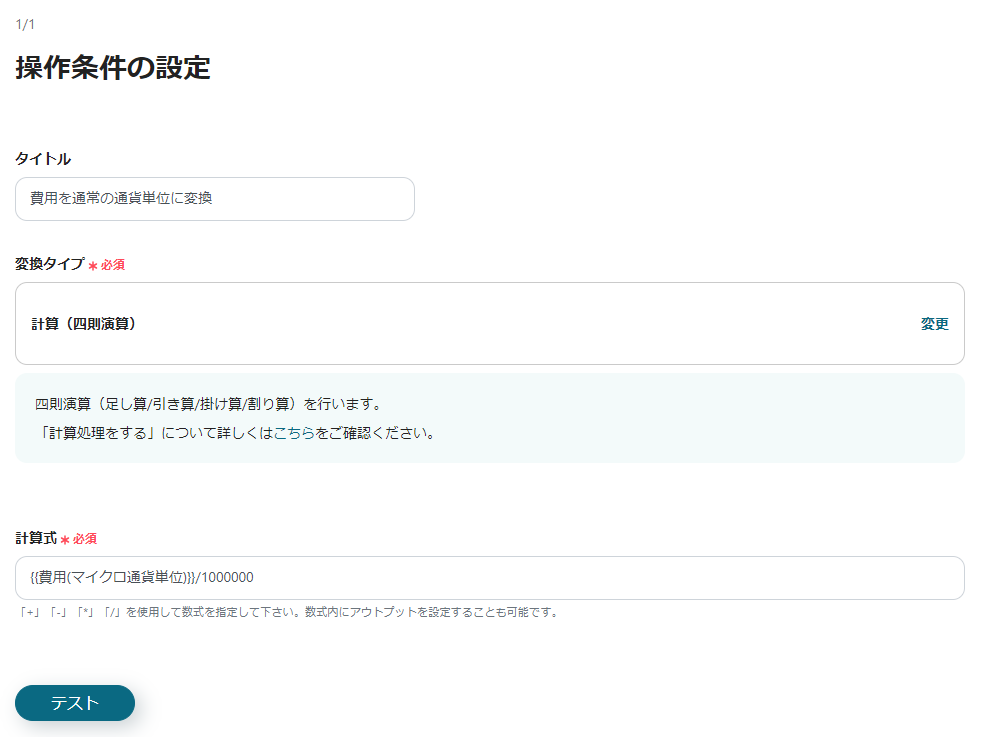Click the 必須 badge beside 変換タイプ
This screenshot has width=982, height=737.
(x=113, y=264)
